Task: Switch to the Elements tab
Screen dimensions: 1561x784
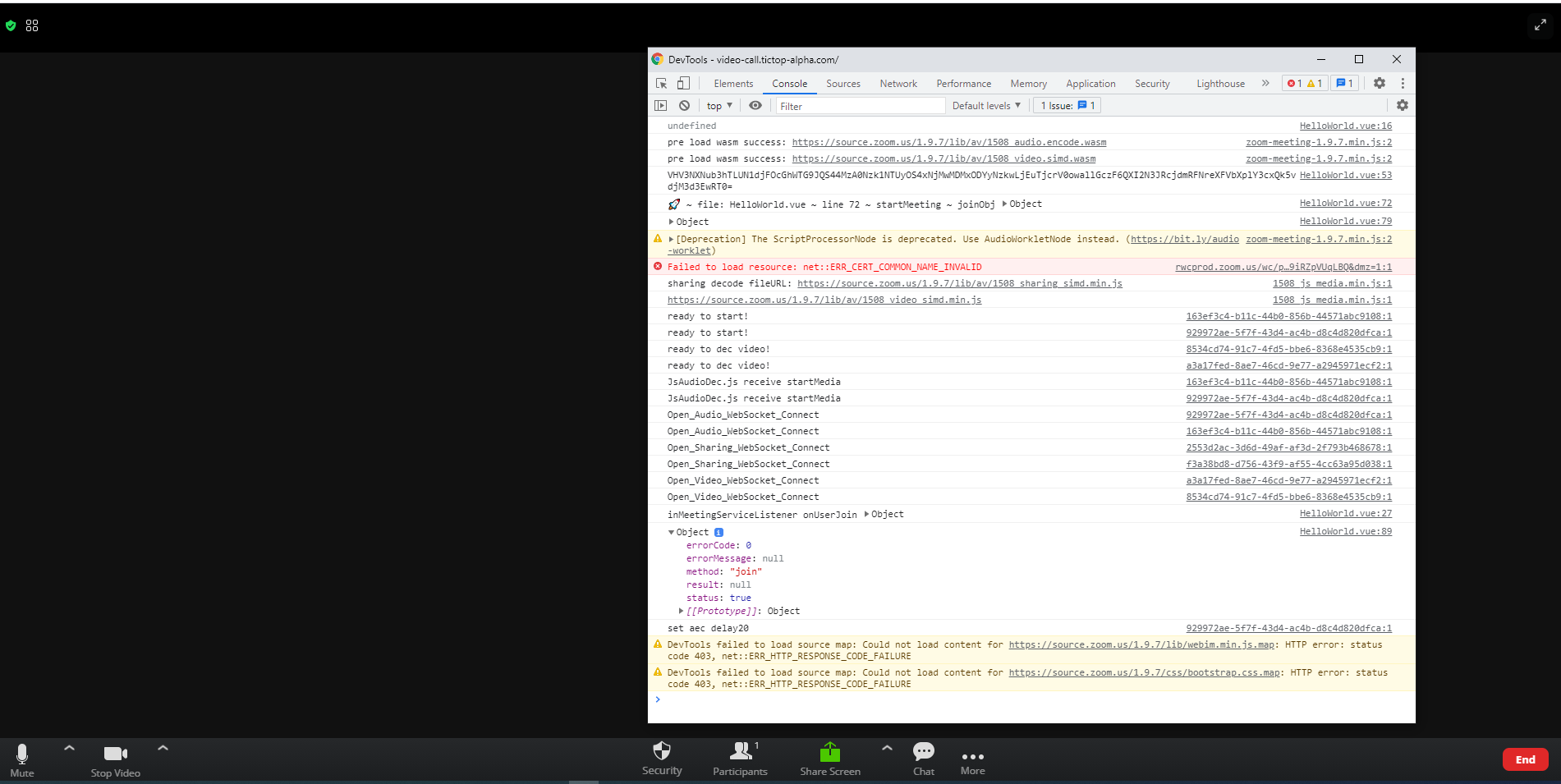Action: [x=733, y=83]
